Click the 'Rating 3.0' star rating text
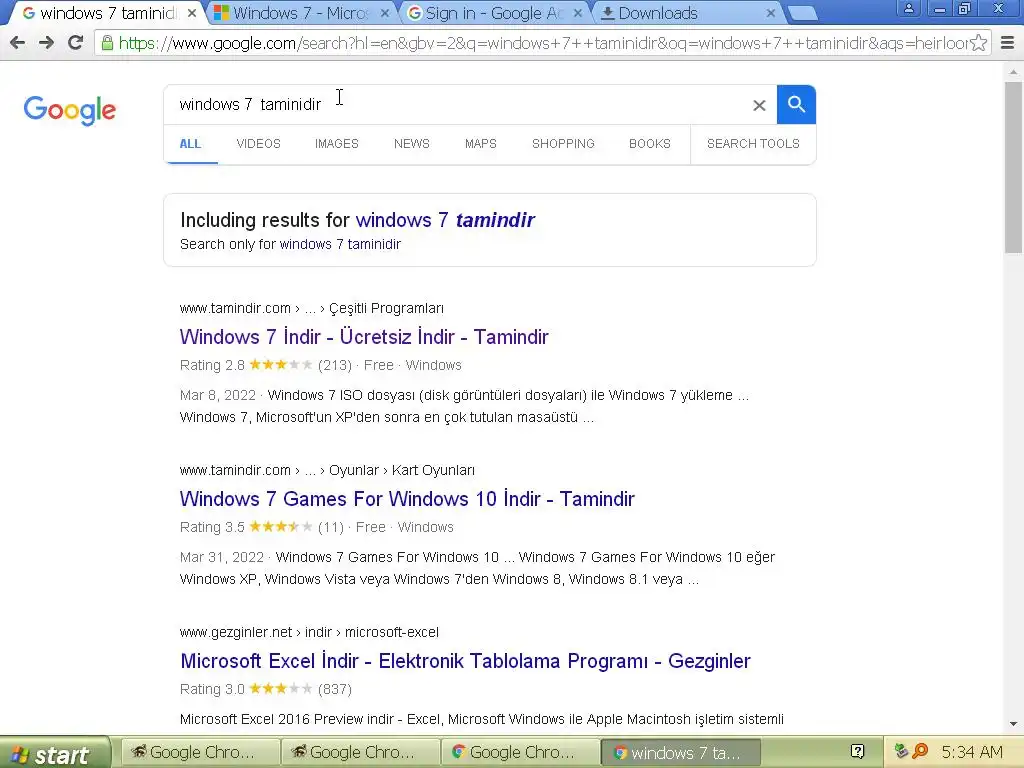This screenshot has height=768, width=1024. pyautogui.click(x=212, y=689)
